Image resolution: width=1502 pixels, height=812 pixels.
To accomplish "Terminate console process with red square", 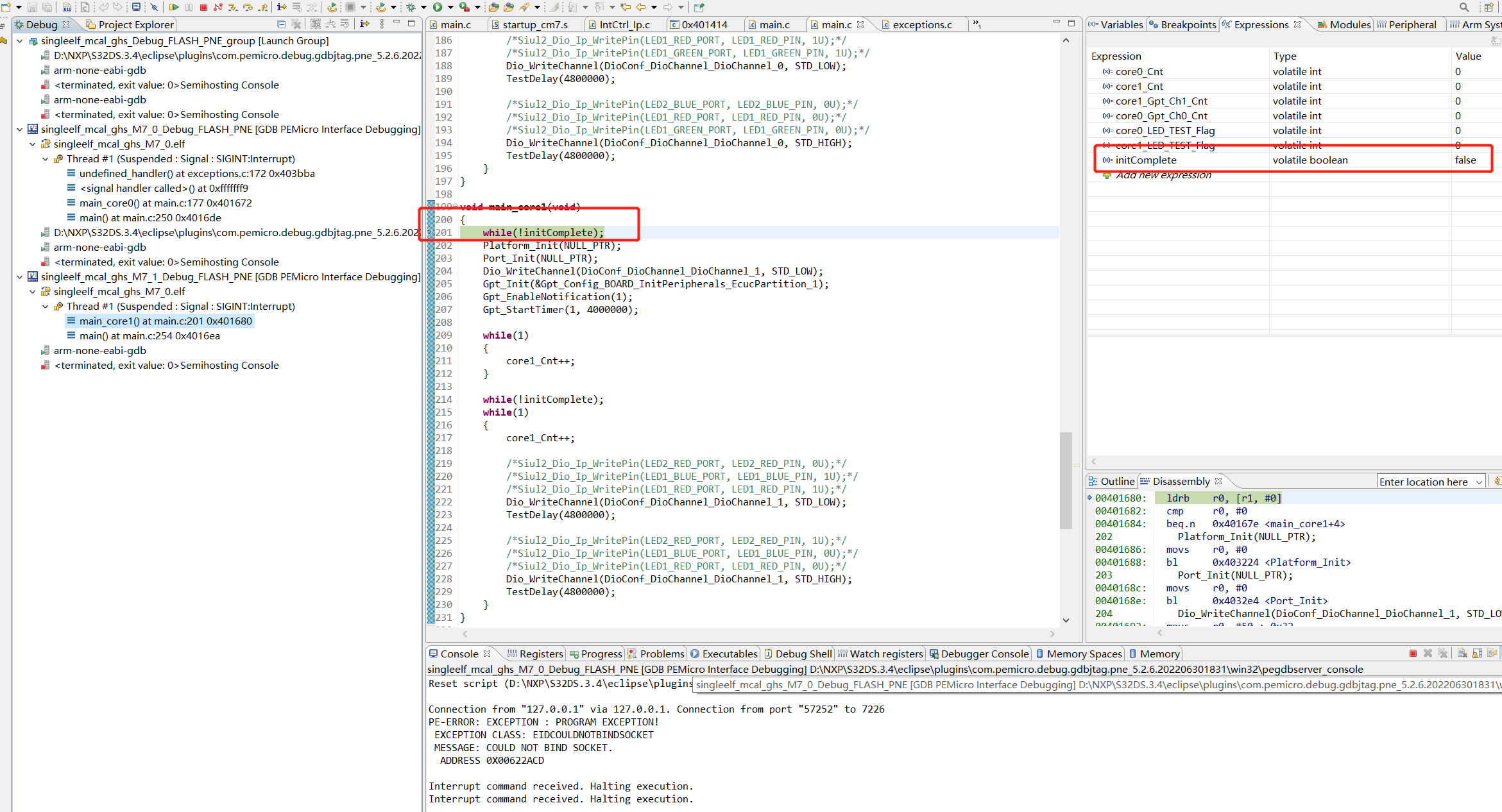I will [1413, 654].
